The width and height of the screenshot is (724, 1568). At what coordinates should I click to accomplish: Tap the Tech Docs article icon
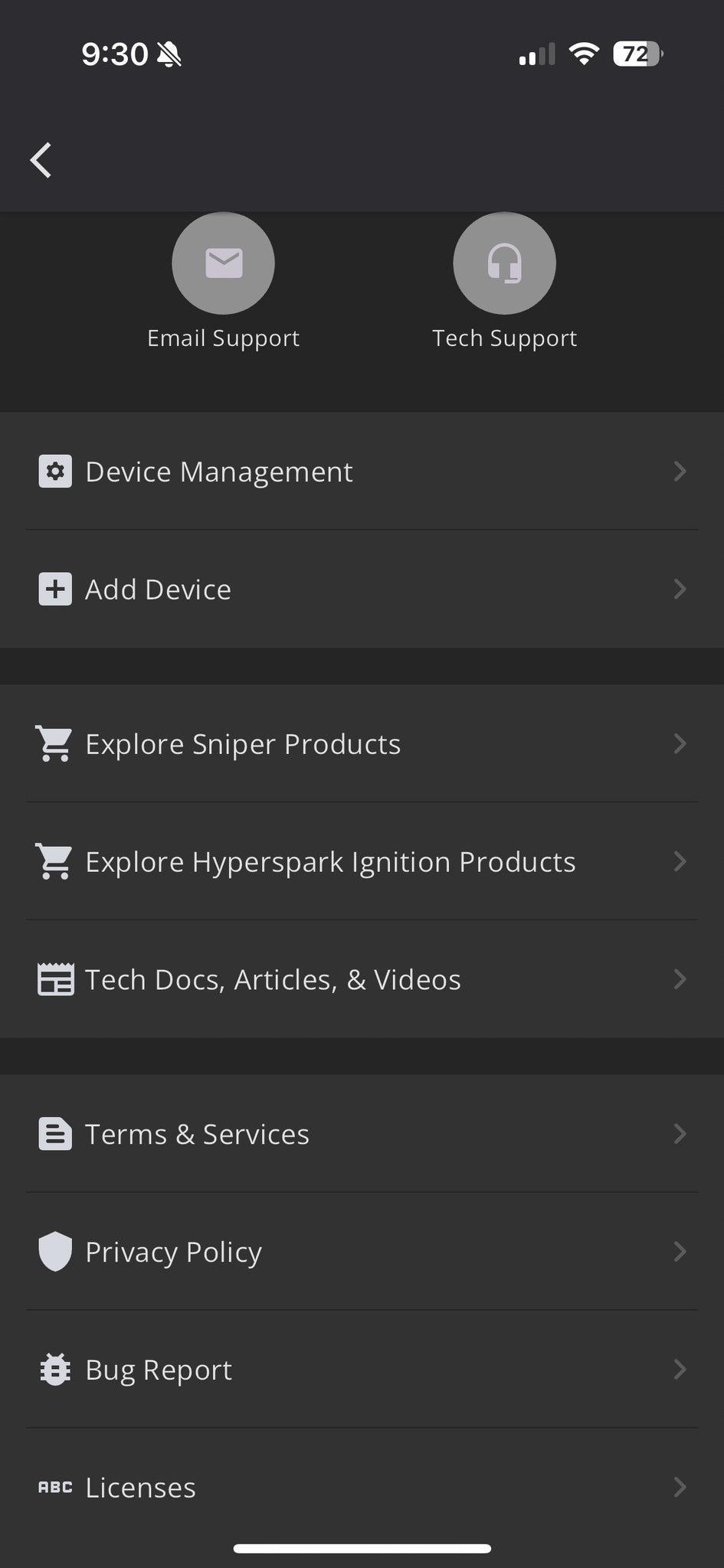55,980
